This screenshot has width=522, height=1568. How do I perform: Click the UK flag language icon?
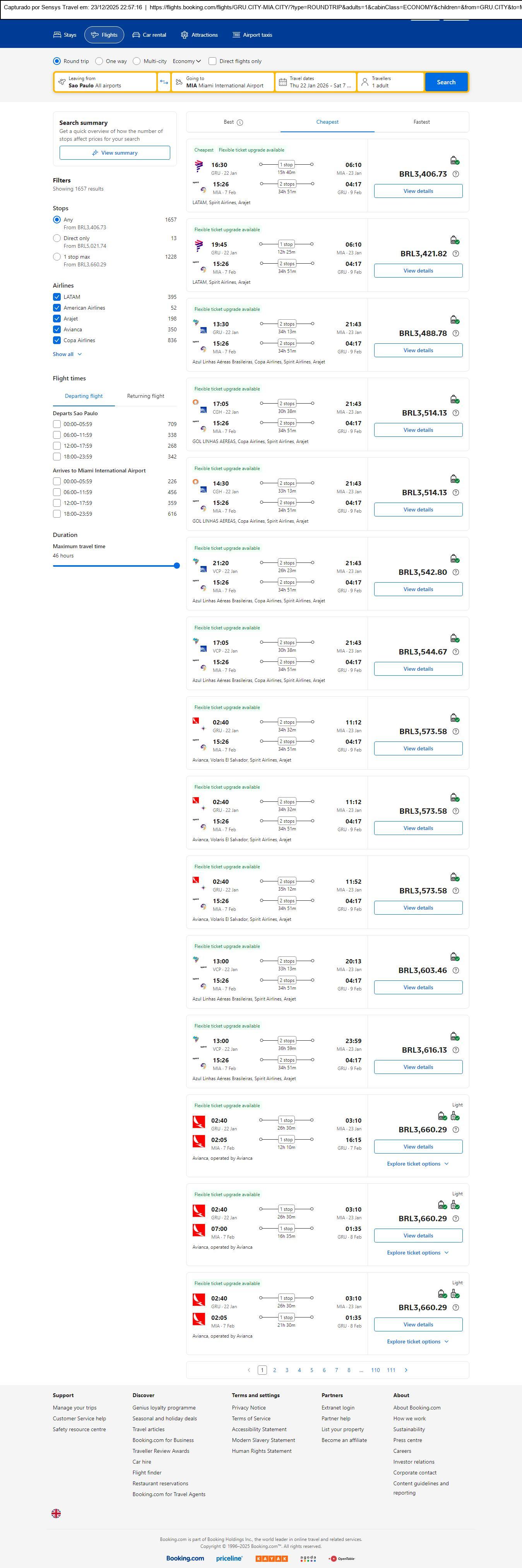point(56,1513)
